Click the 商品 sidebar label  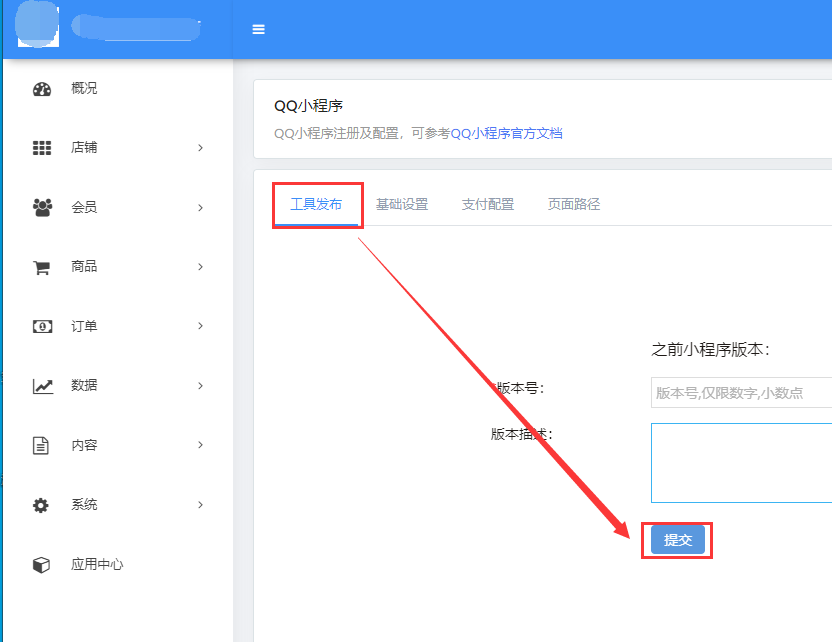pyautogui.click(x=84, y=266)
